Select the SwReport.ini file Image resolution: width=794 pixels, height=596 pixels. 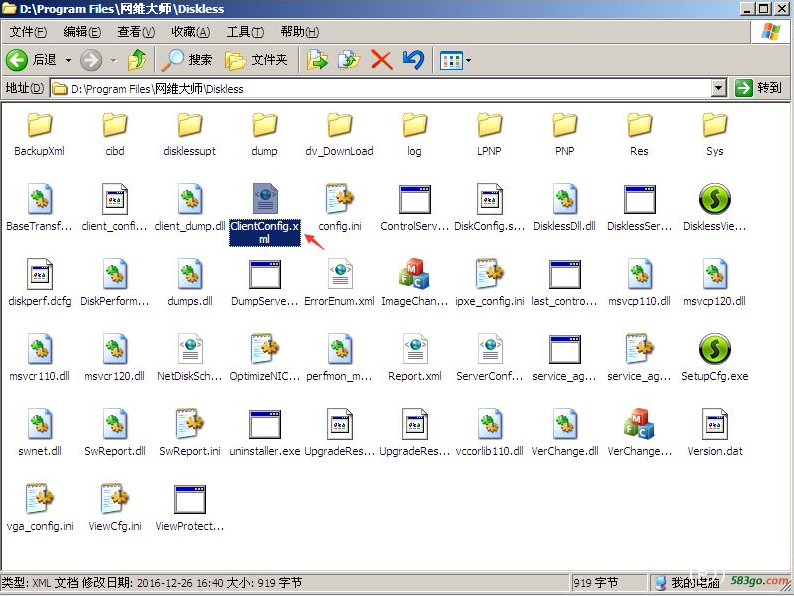190,433
